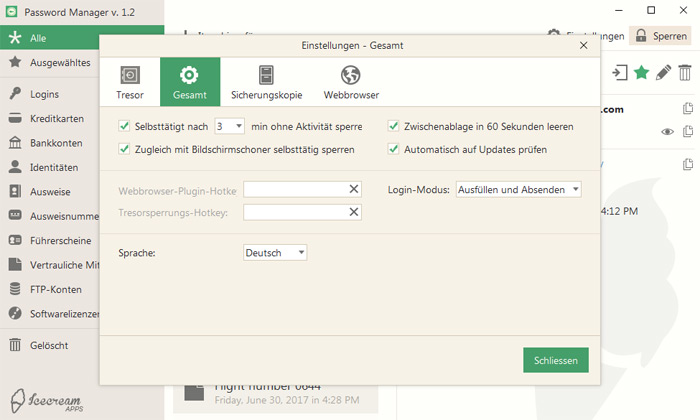Screen dimensions: 700x420
Task: Click the delete trash icon in toolbar
Action: tap(685, 72)
